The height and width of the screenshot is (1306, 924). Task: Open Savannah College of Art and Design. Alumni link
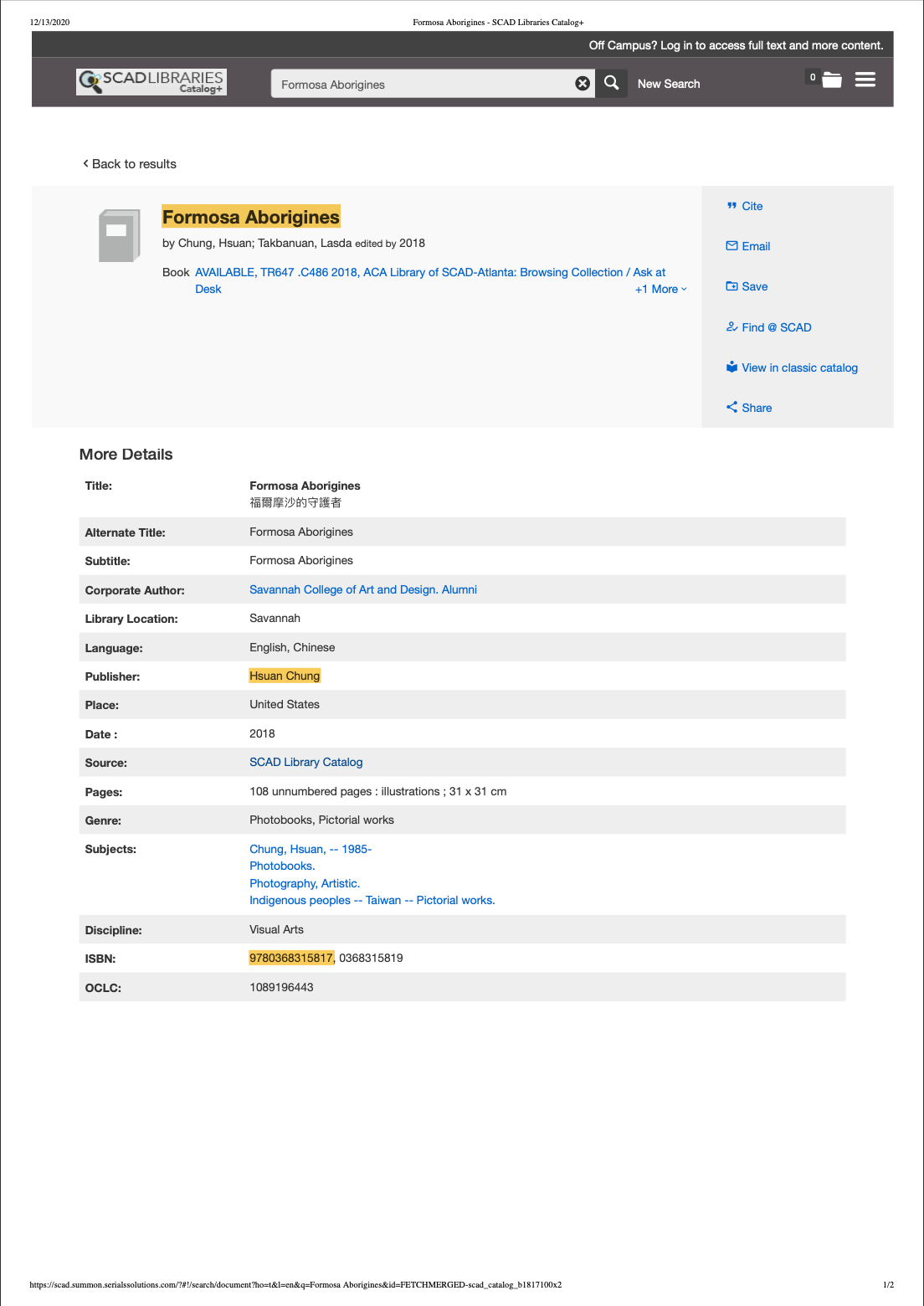click(x=363, y=589)
